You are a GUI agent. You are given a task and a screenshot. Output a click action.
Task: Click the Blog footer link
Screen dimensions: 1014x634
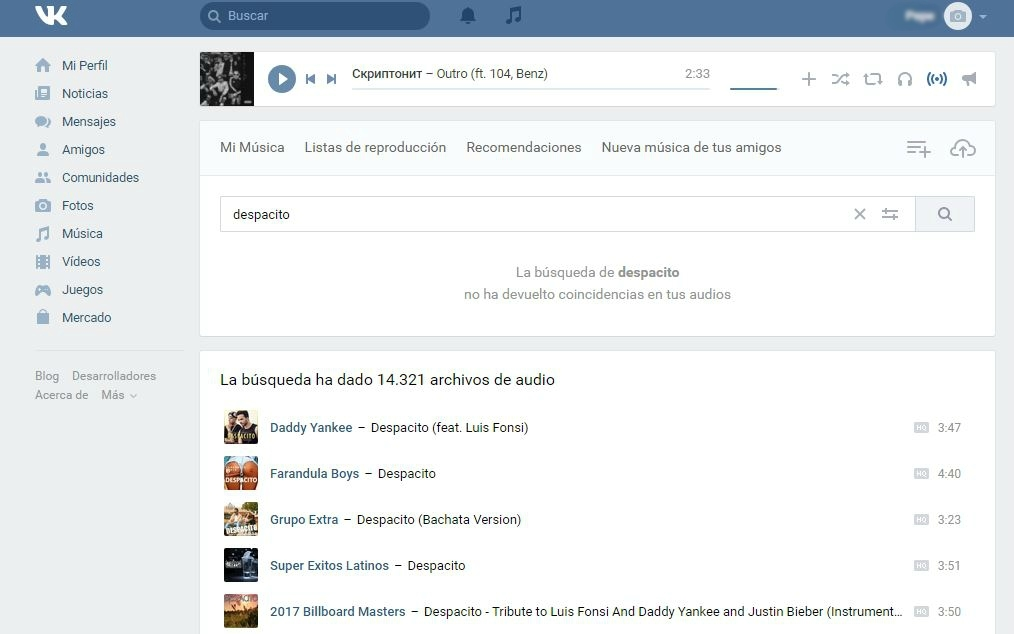(x=47, y=376)
